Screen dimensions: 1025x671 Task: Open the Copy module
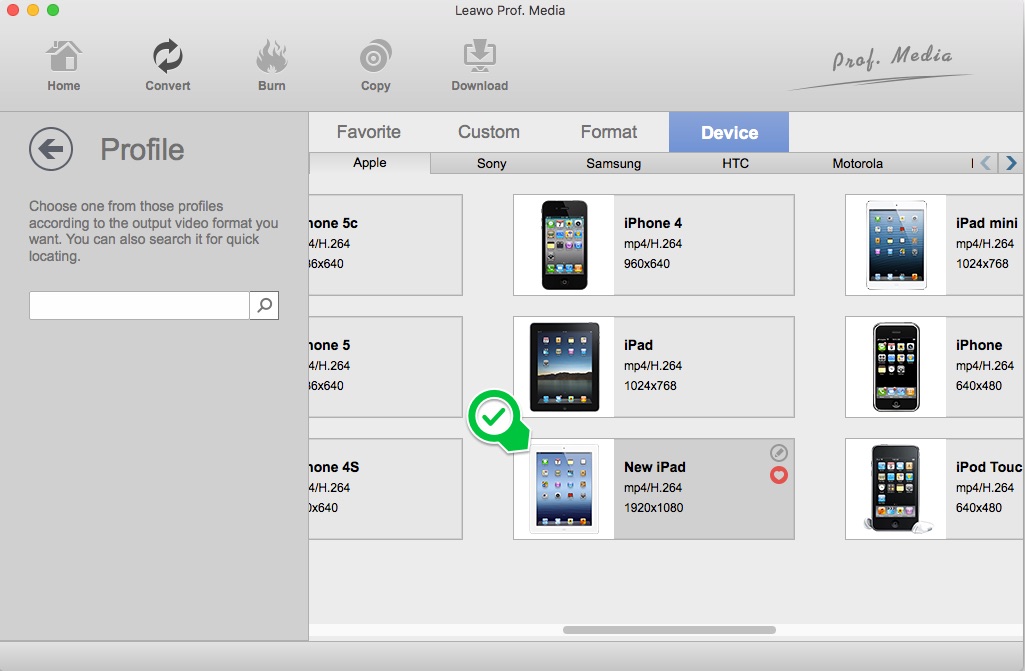[375, 65]
